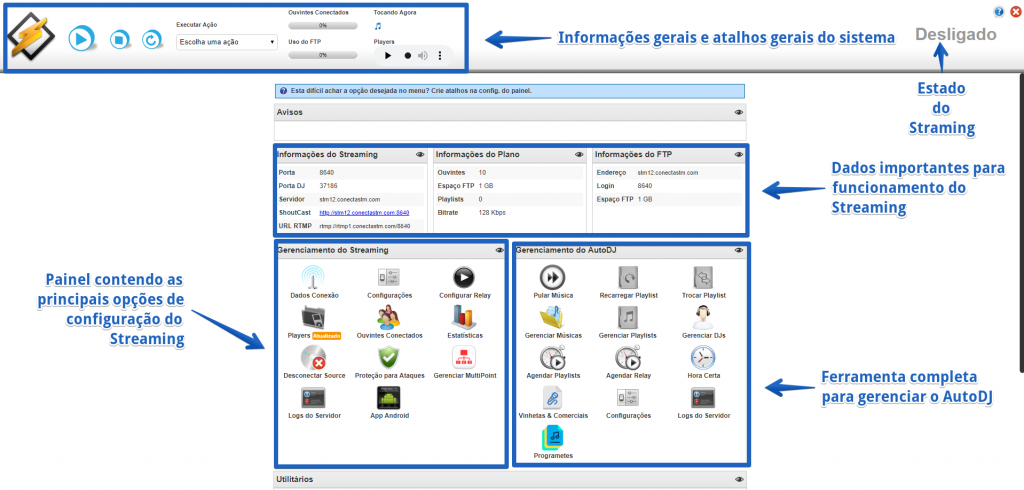Screen dimensions: 1024x490
Task: Collapse the Utilitários section via eye icon
Action: click(x=738, y=480)
